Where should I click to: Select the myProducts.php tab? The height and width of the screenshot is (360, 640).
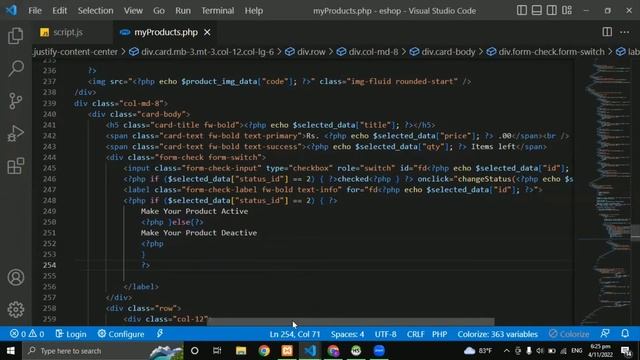pyautogui.click(x=166, y=32)
